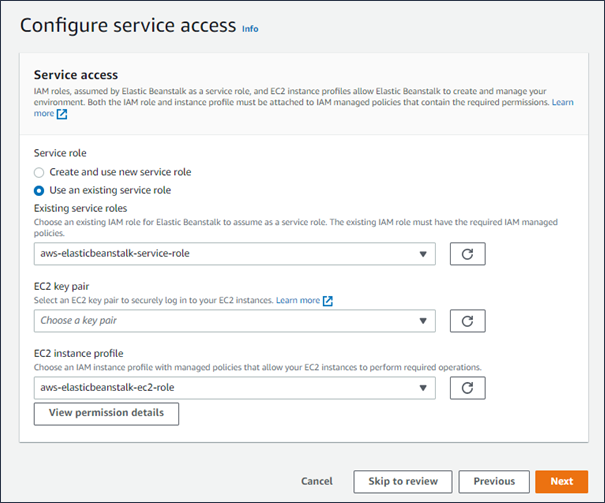This screenshot has width=605, height=503.
Task: Click the arrow on the aws-elasticbeanstalk-ec2-role dropdown
Action: click(x=423, y=388)
